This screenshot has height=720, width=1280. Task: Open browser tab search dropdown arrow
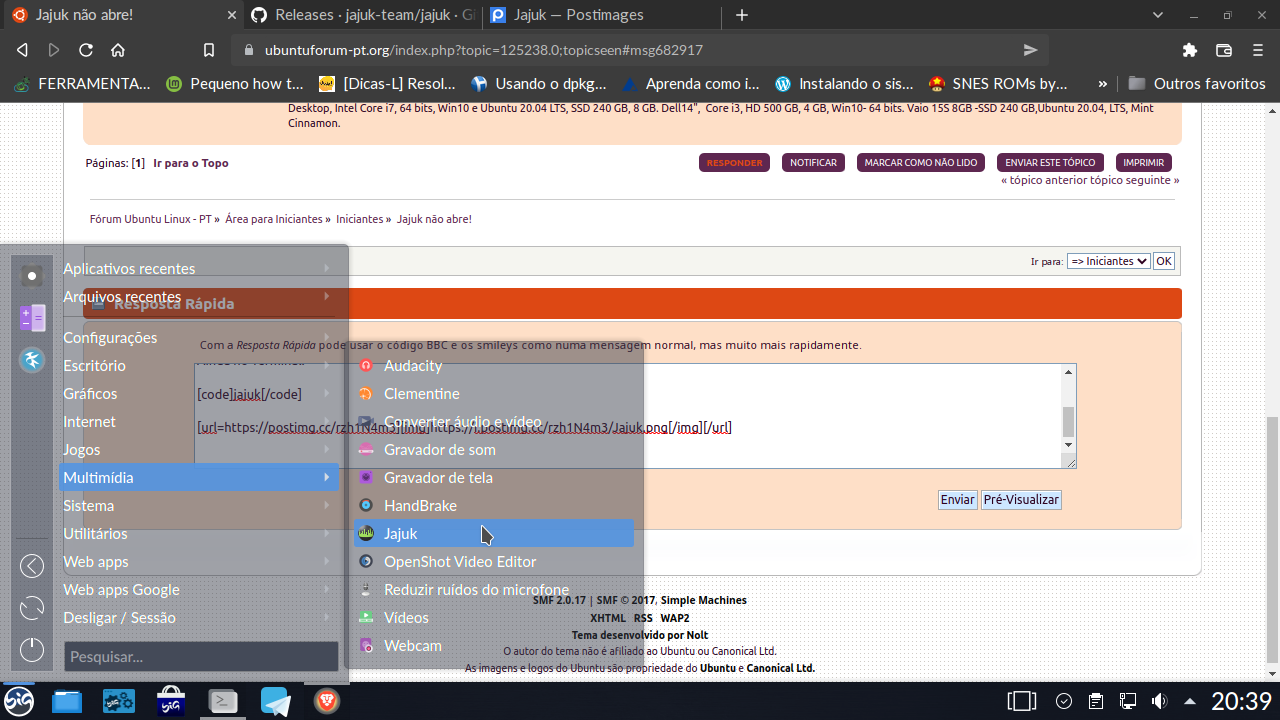click(1158, 15)
